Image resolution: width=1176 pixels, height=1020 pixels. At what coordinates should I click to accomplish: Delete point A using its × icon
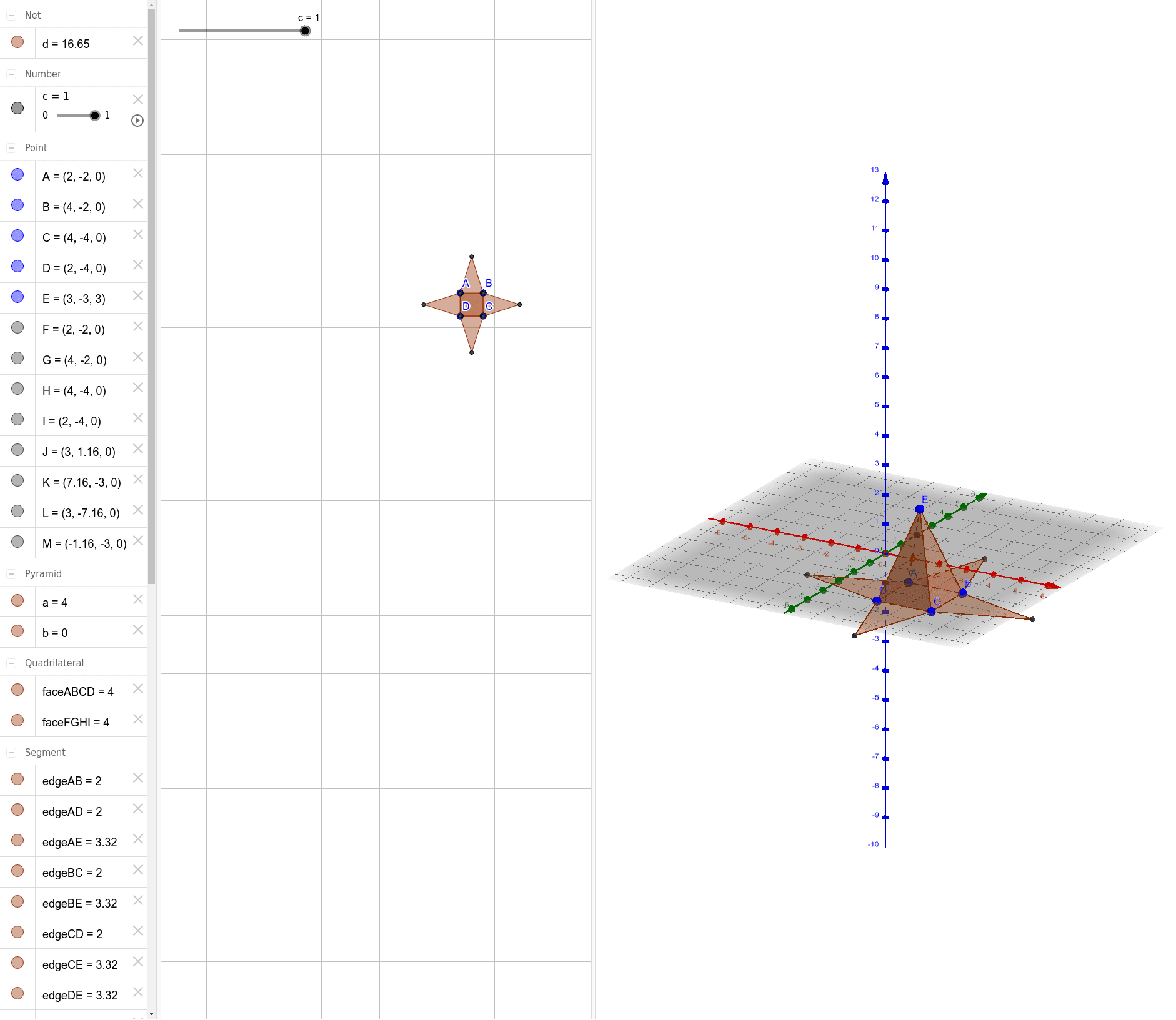[138, 174]
